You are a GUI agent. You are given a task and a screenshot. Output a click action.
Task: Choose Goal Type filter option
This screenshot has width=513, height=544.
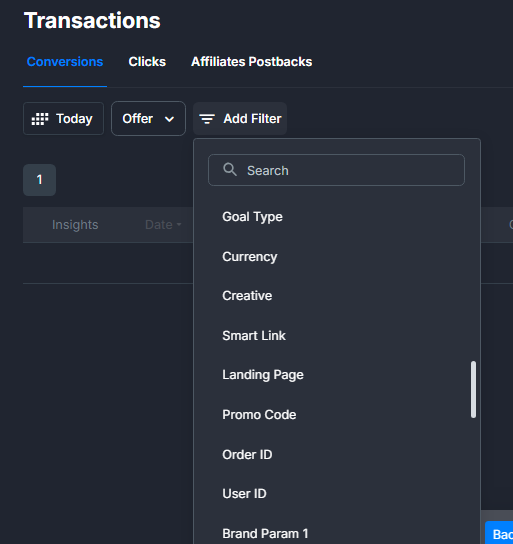(253, 217)
